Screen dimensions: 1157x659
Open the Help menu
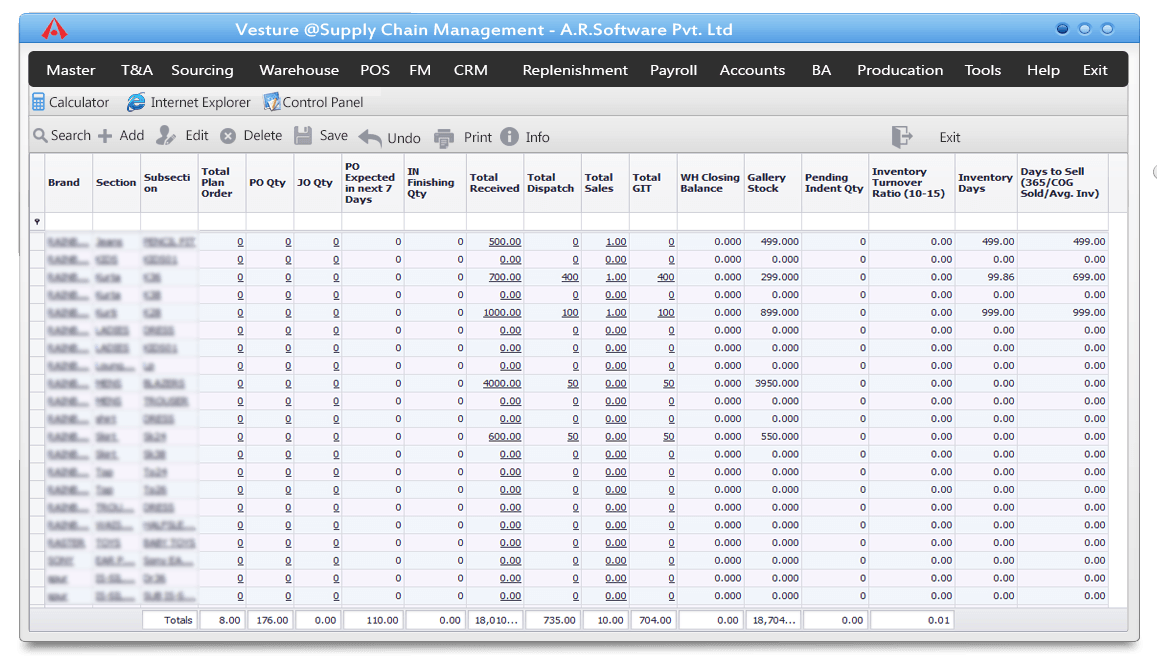[1043, 70]
